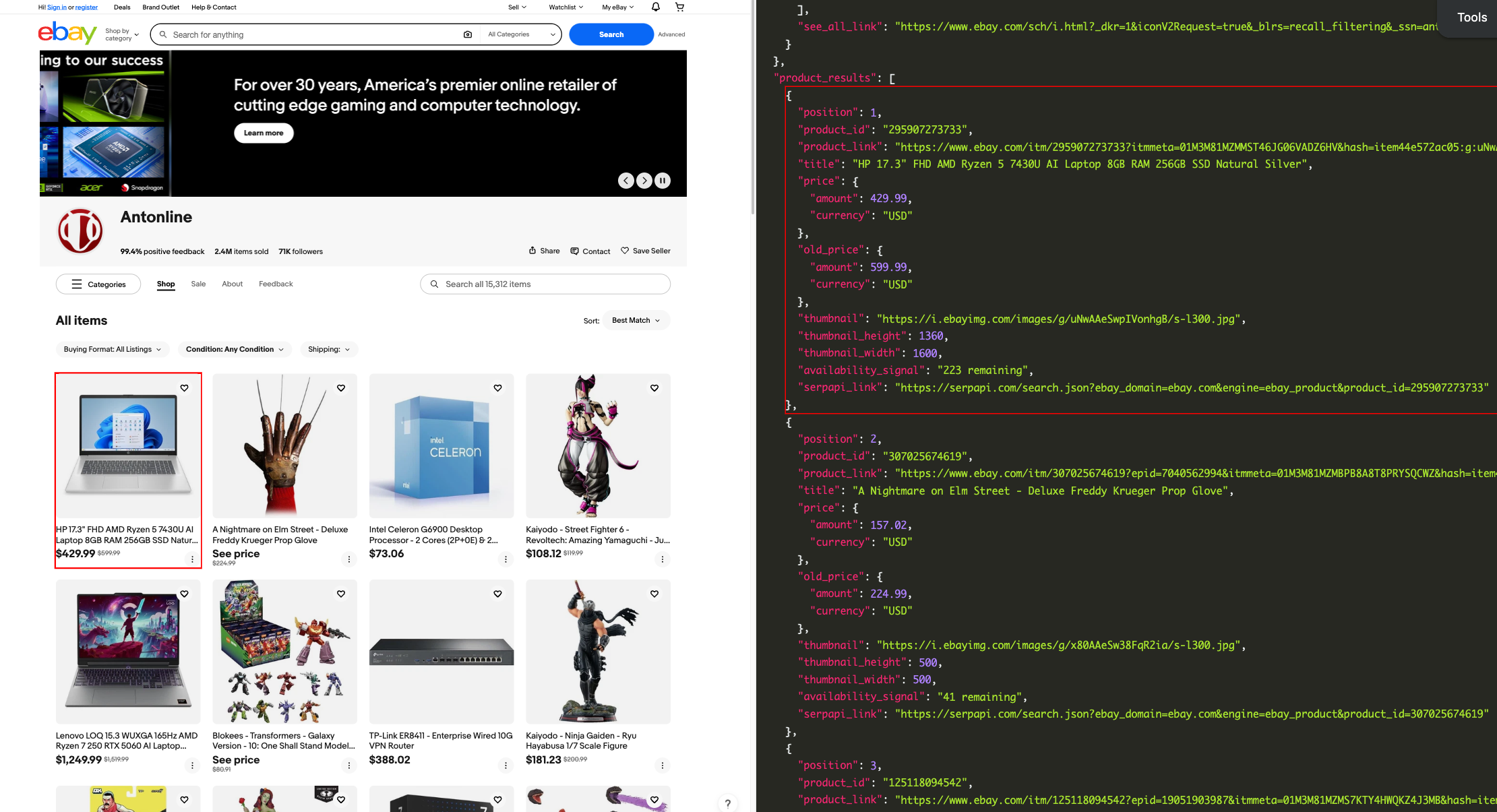Viewport: 1497px width, 812px height.
Task: Switch to the Sale tab
Action: point(198,284)
